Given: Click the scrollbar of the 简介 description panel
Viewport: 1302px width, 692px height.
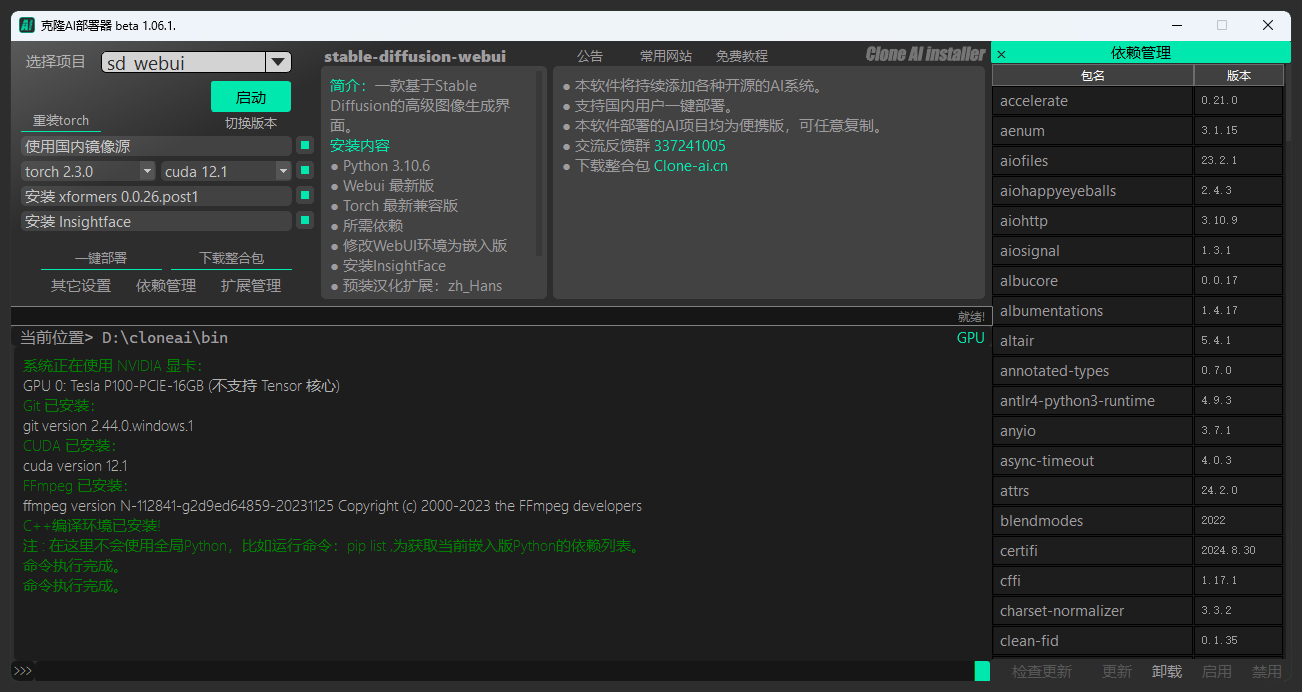Looking at the screenshot, I should 540,162.
